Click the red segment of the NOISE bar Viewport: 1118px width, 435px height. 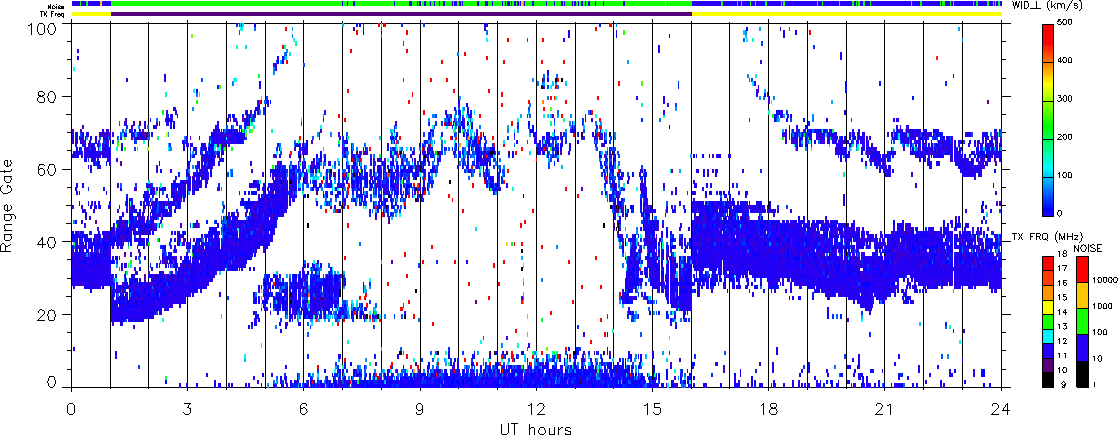[1082, 269]
